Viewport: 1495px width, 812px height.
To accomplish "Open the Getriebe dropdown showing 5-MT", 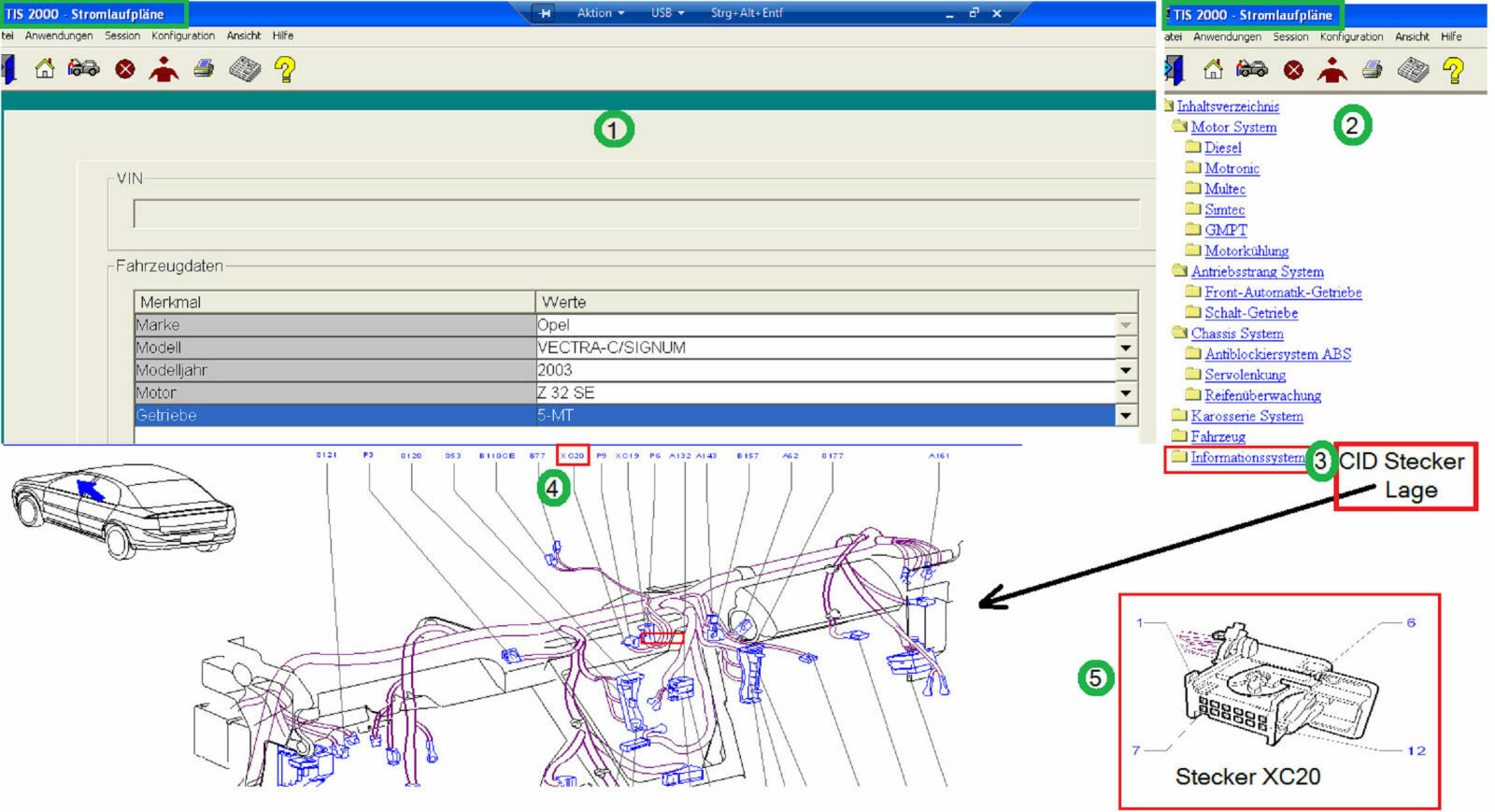I will [1126, 416].
